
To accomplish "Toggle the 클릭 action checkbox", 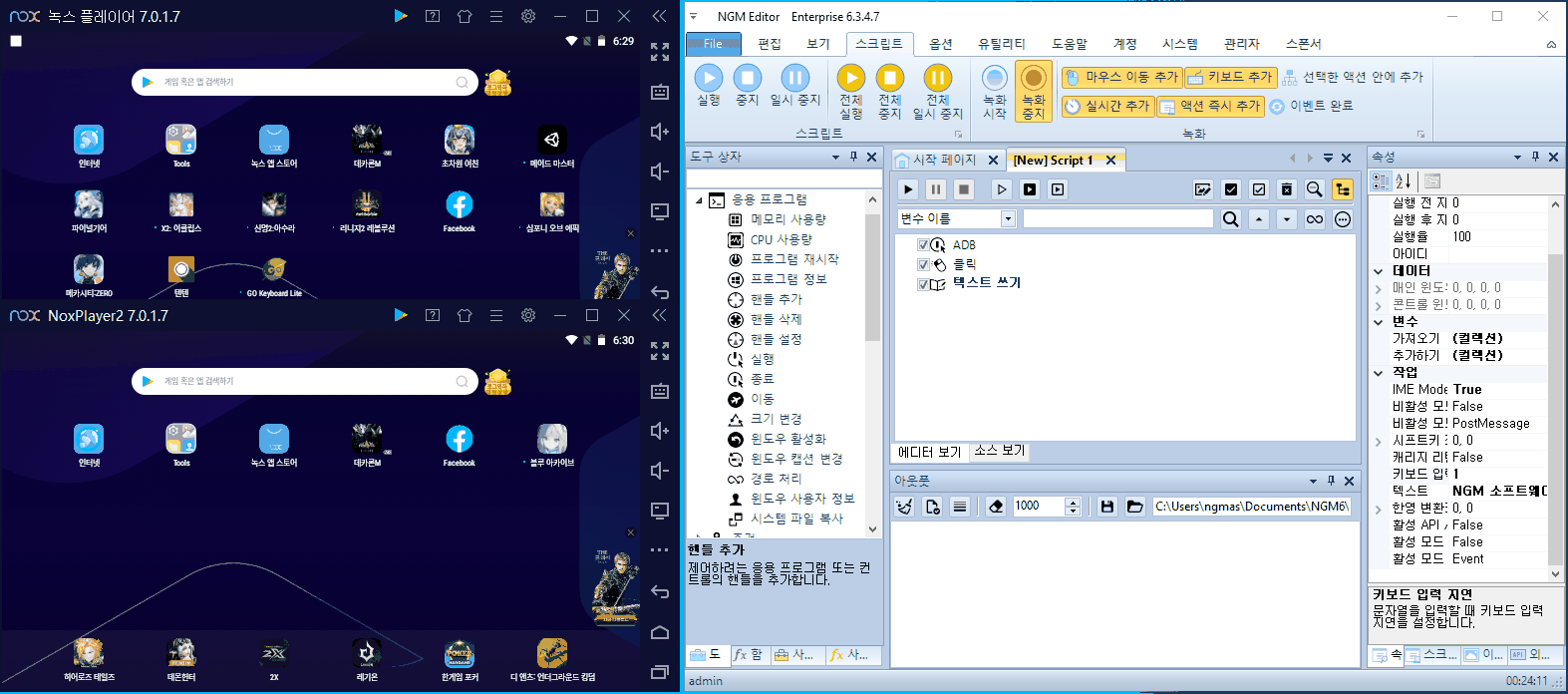I will (923, 265).
